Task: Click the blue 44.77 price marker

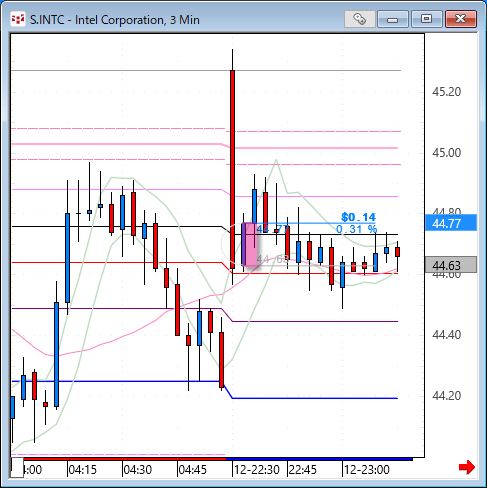Action: pyautogui.click(x=451, y=223)
